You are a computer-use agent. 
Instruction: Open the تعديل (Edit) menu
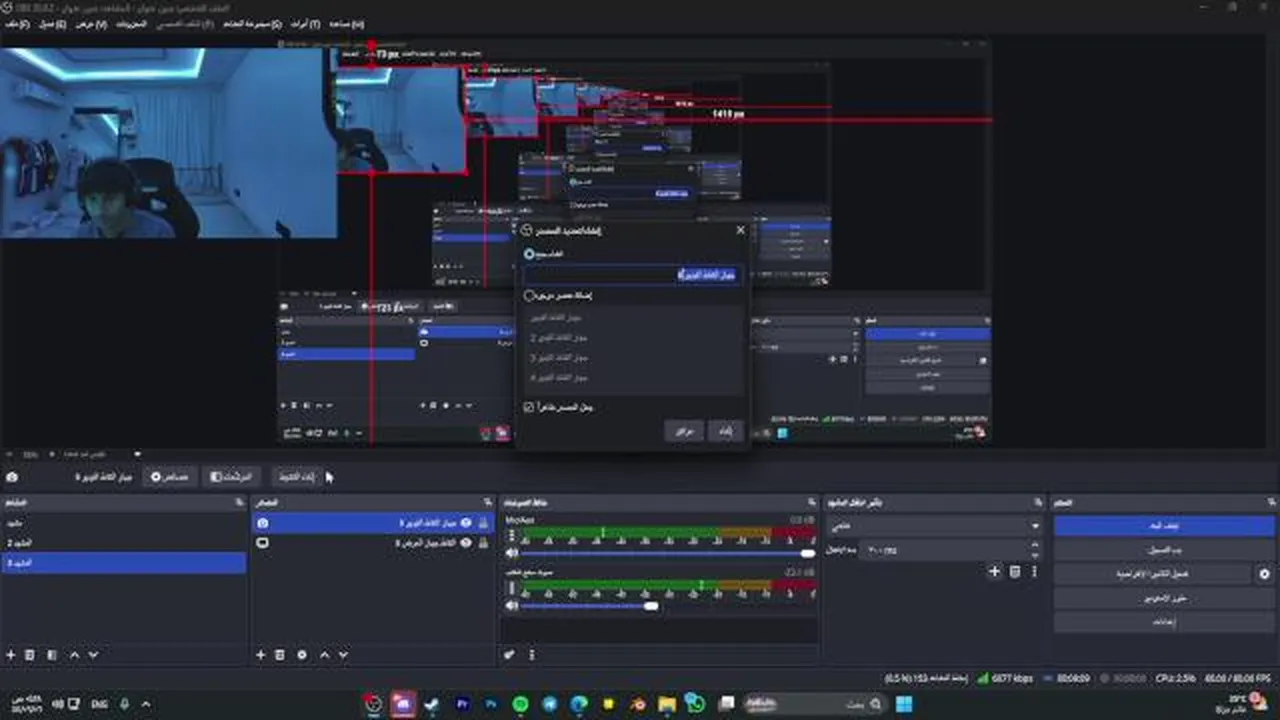point(52,24)
